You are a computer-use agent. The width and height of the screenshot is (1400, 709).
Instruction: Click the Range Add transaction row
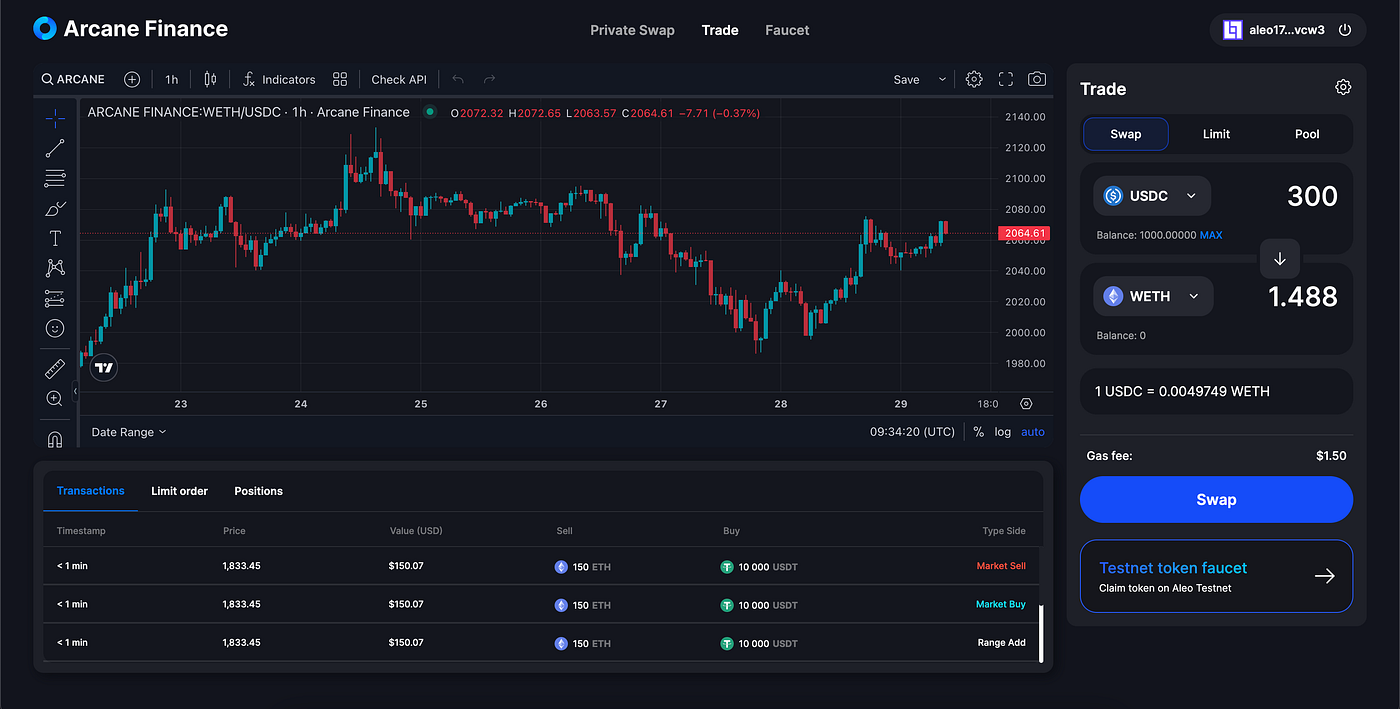tap(541, 642)
